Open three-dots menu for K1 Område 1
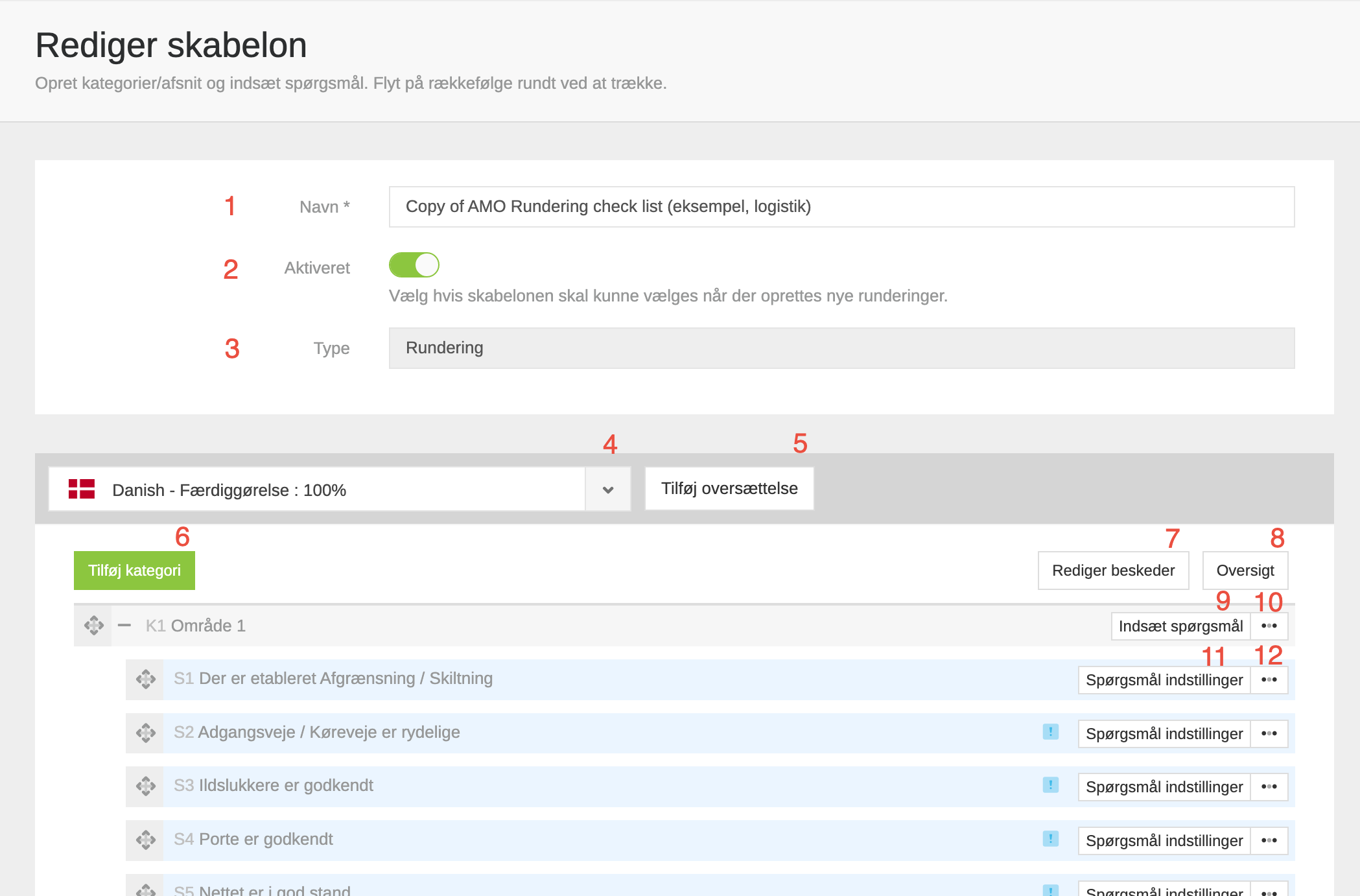 click(1269, 626)
